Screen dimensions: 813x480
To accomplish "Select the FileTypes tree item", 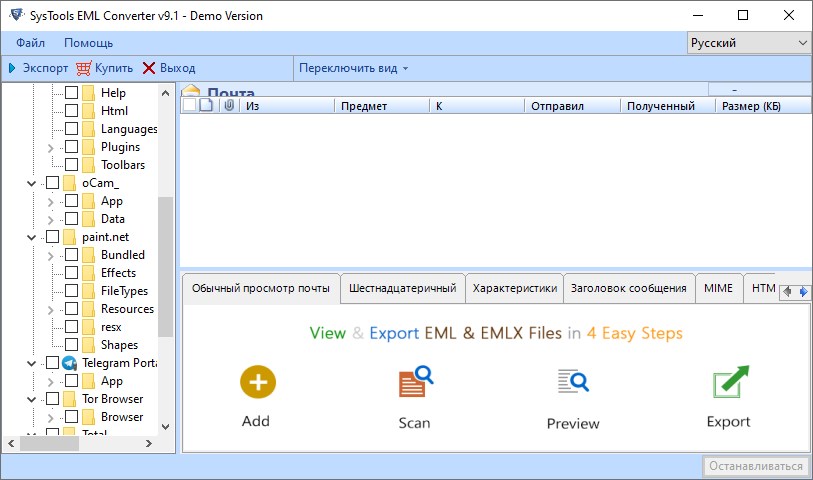I will click(x=124, y=291).
